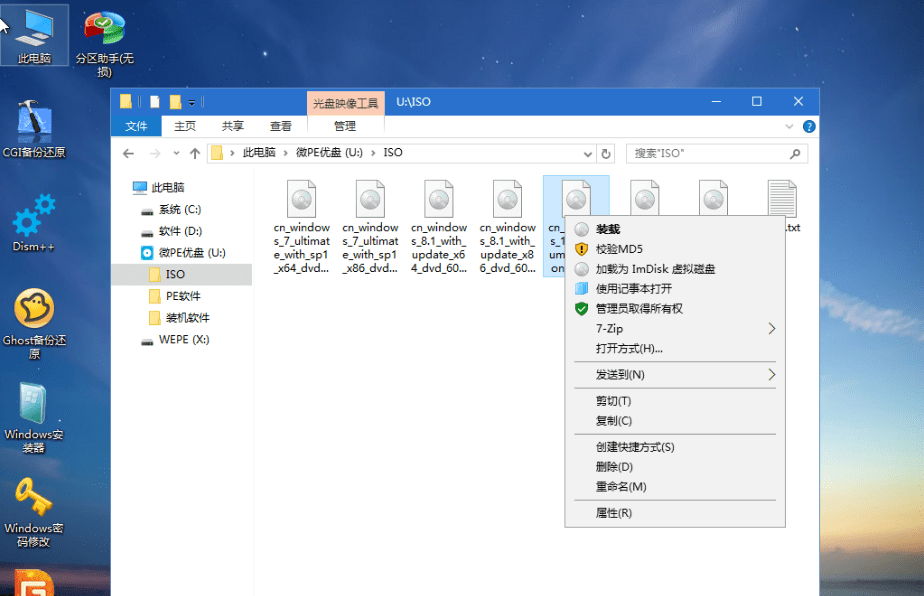Click 此电脑 in the address breadcrumb
Screen dimensions: 924x596
tap(259, 153)
